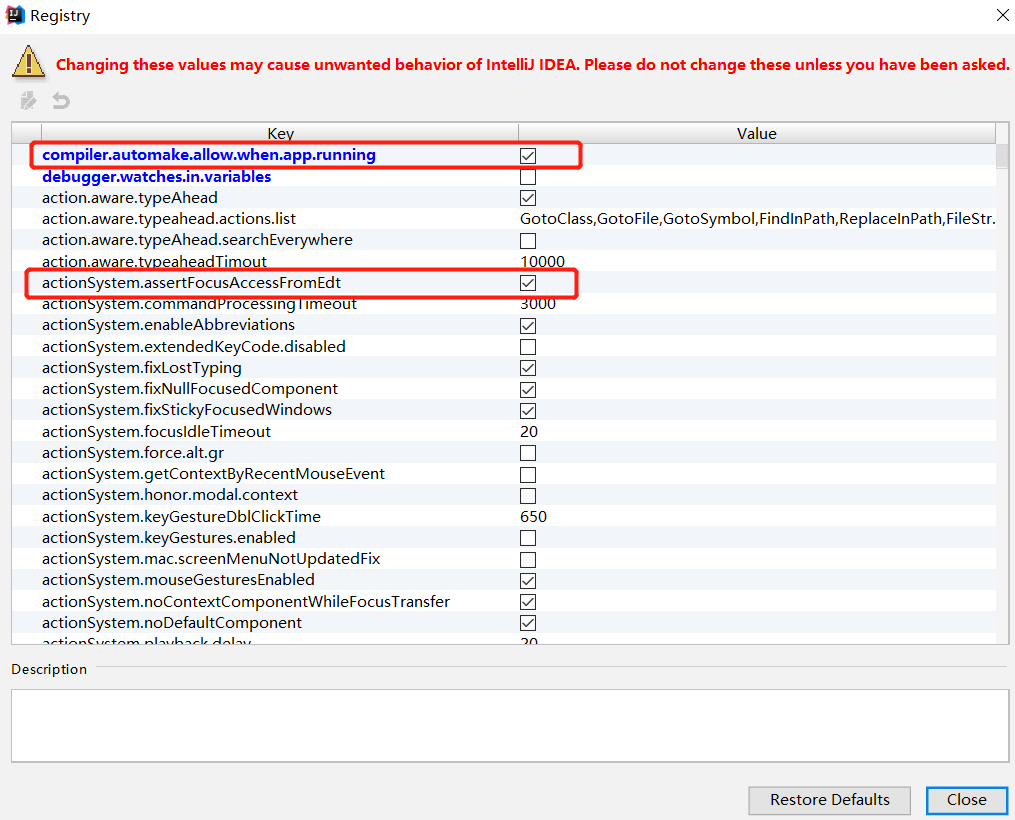
Task: Select actionSystem.fixLostTyping key
Action: [142, 368]
